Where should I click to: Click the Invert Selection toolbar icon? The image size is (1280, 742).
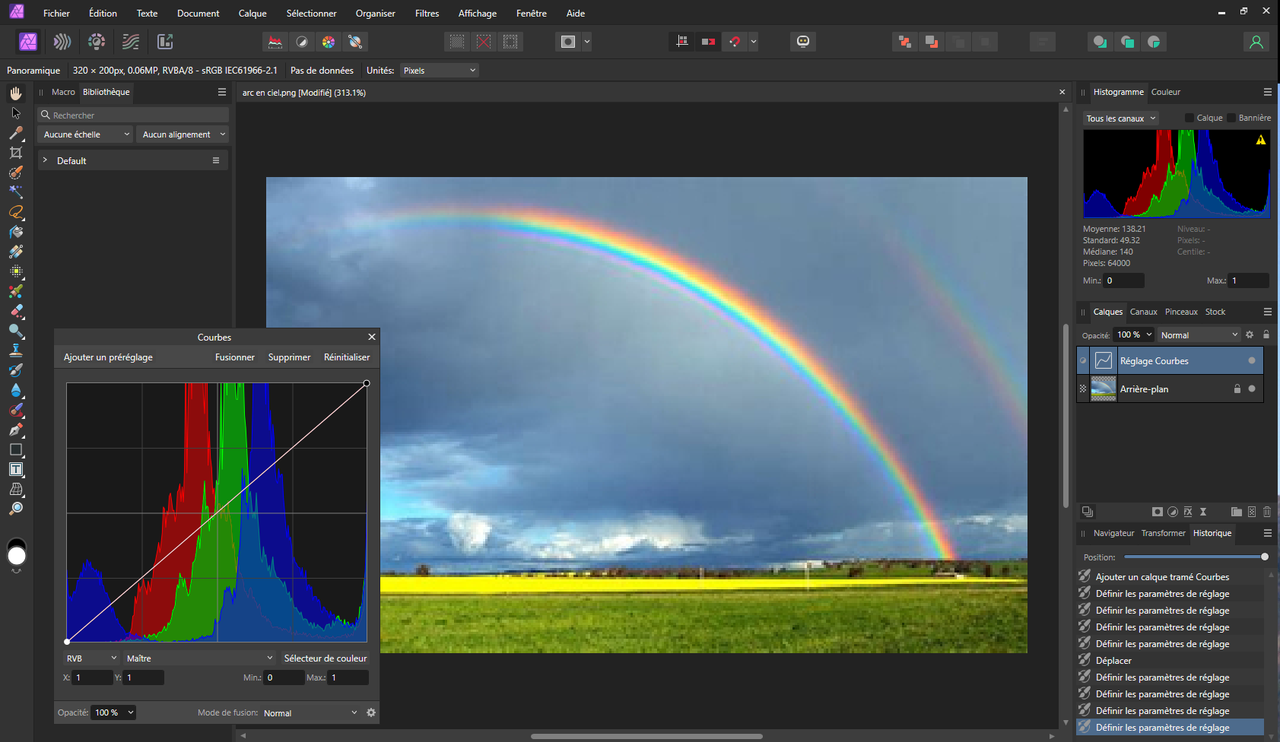coord(511,42)
